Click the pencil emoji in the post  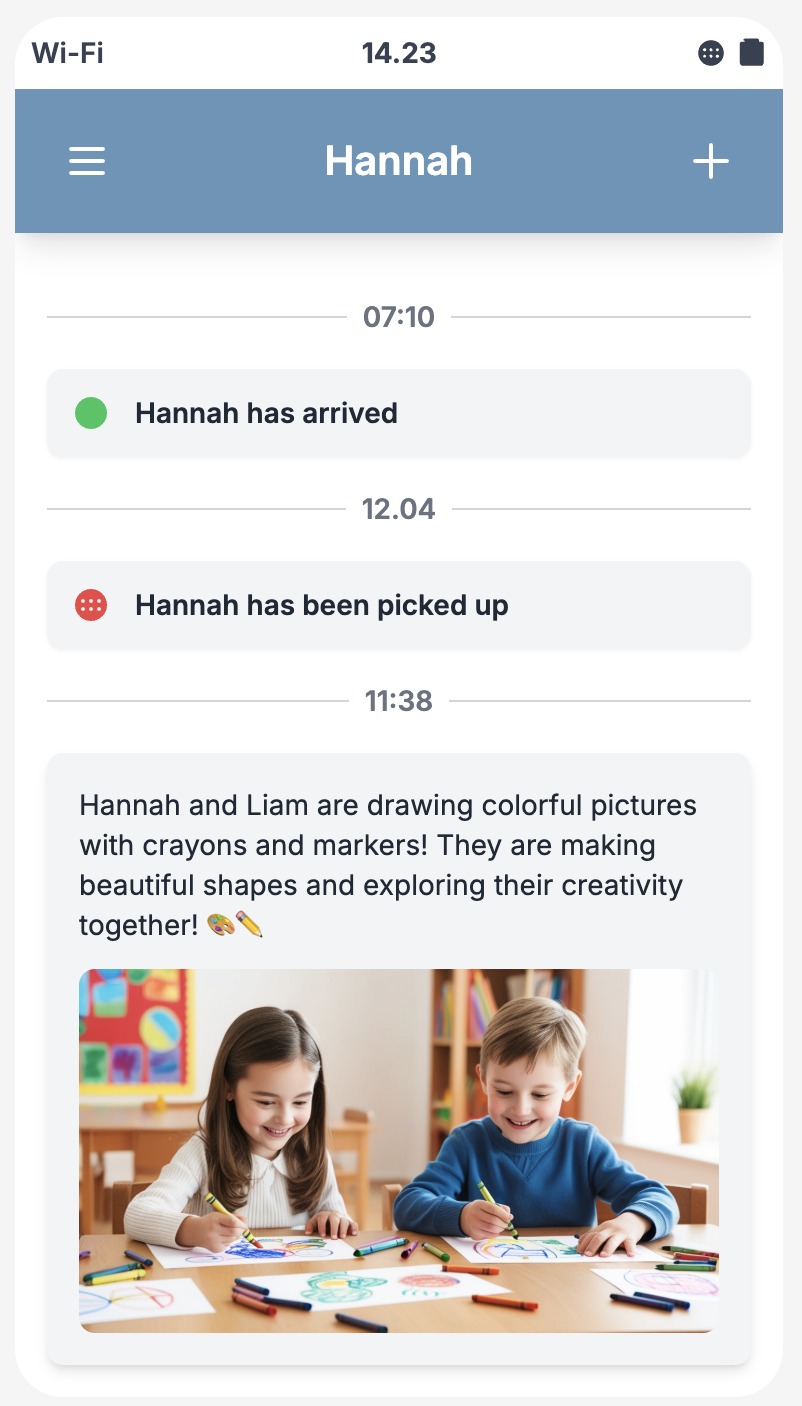pyautogui.click(x=250, y=926)
